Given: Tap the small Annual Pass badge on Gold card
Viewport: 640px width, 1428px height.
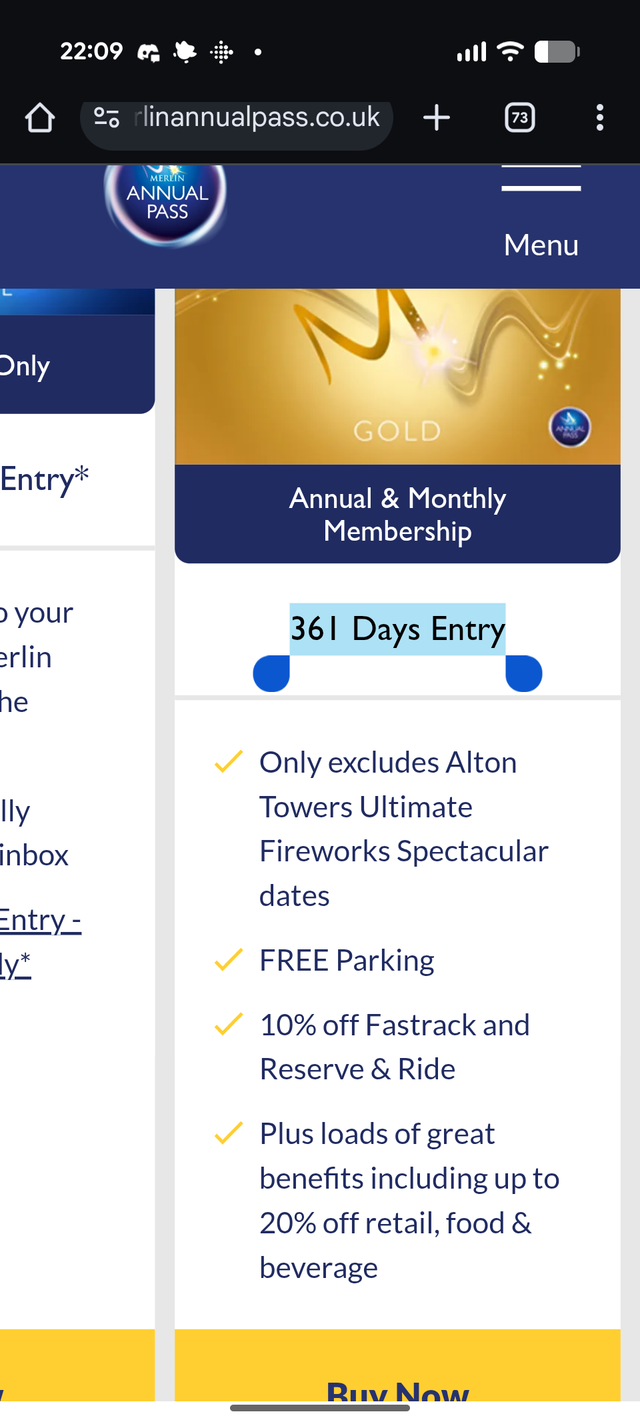Looking at the screenshot, I should coord(570,429).
